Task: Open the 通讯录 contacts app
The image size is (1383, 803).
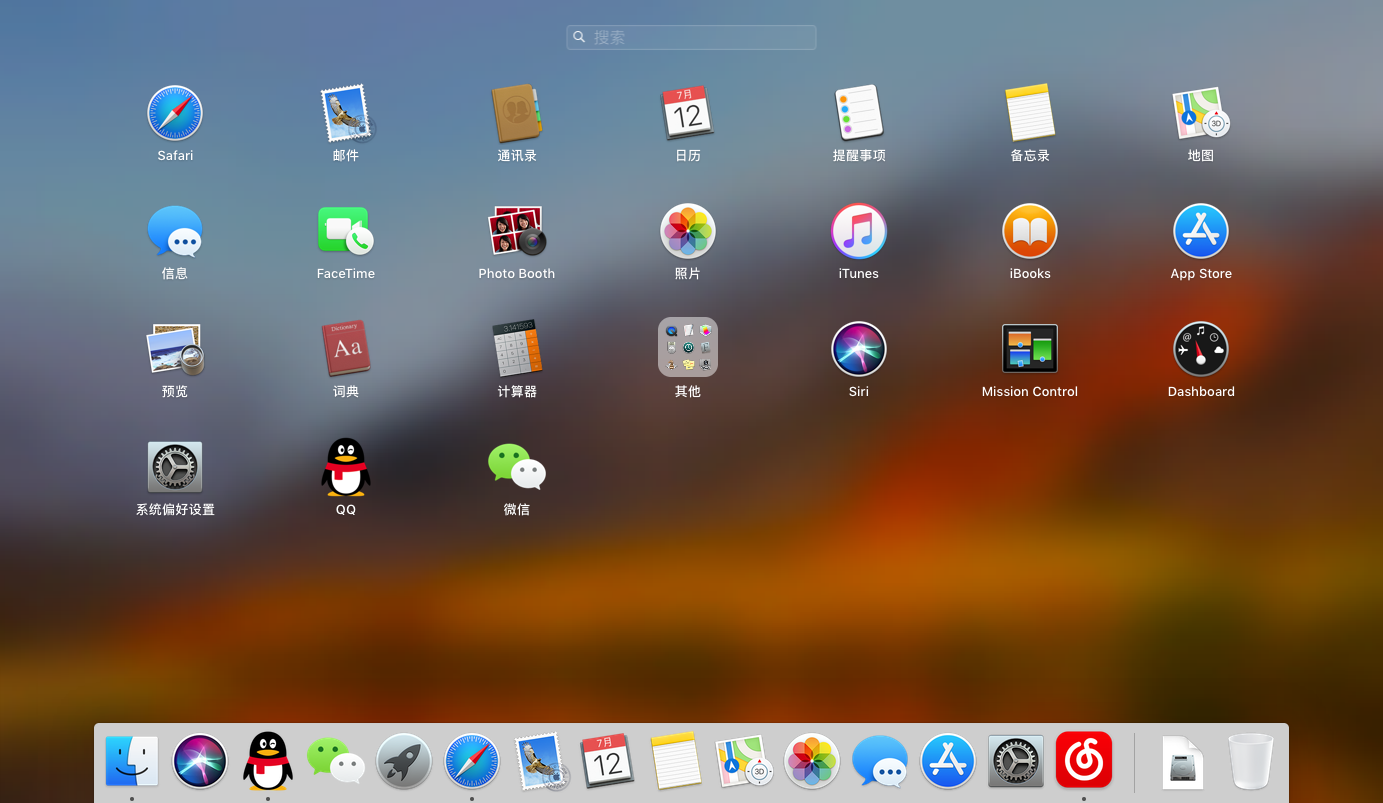Action: pos(517,113)
